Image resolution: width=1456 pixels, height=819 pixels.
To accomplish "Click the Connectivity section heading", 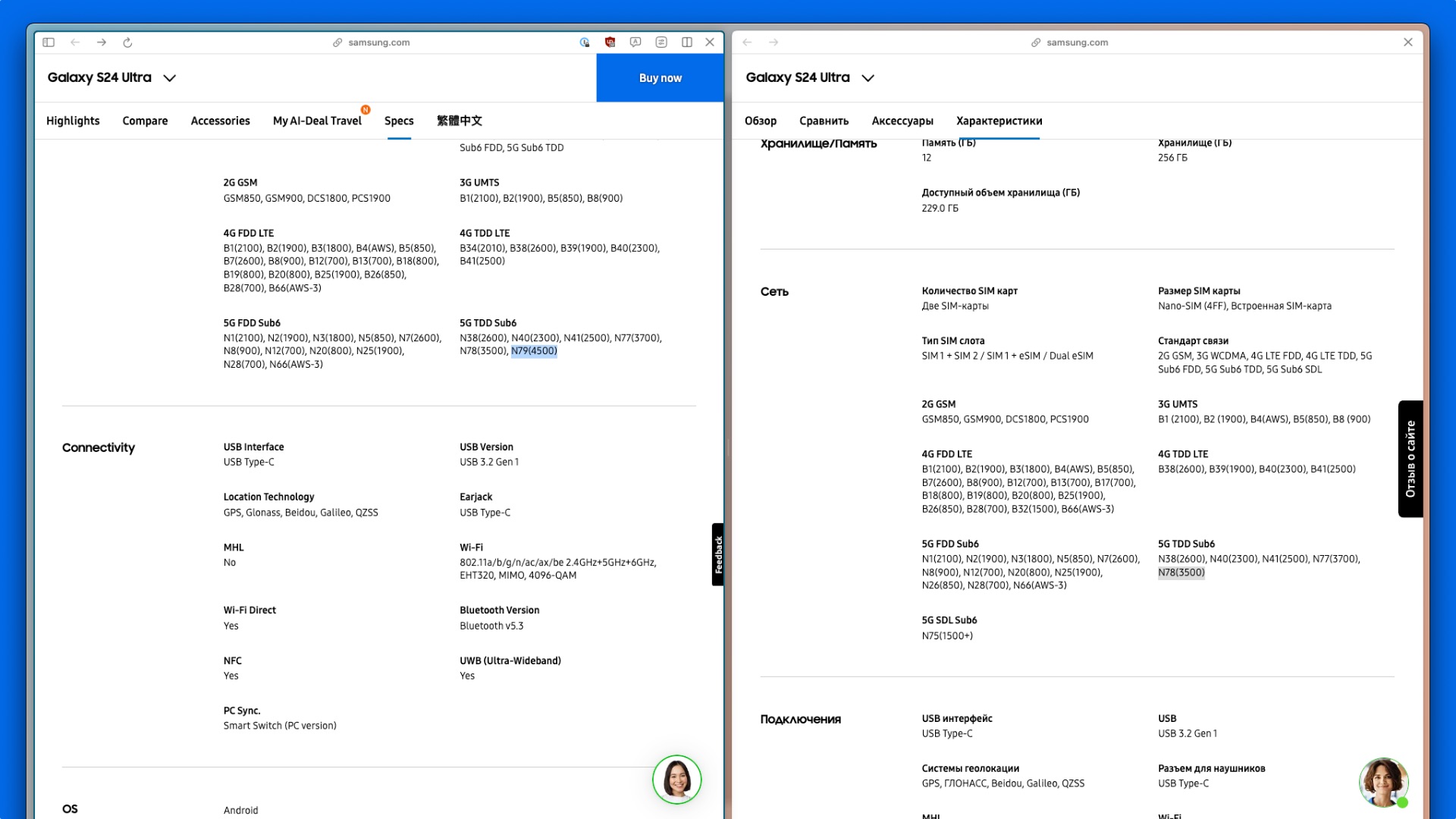I will click(x=99, y=447).
